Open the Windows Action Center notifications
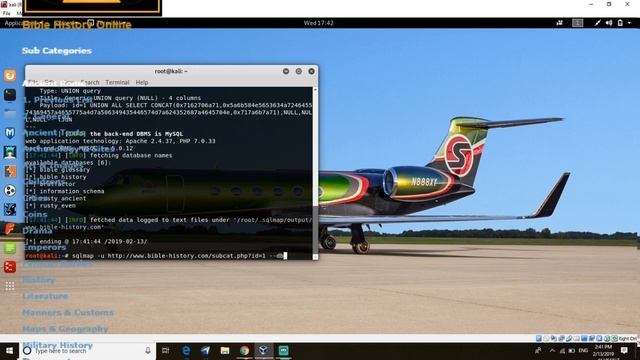The image size is (640, 360). point(624,351)
